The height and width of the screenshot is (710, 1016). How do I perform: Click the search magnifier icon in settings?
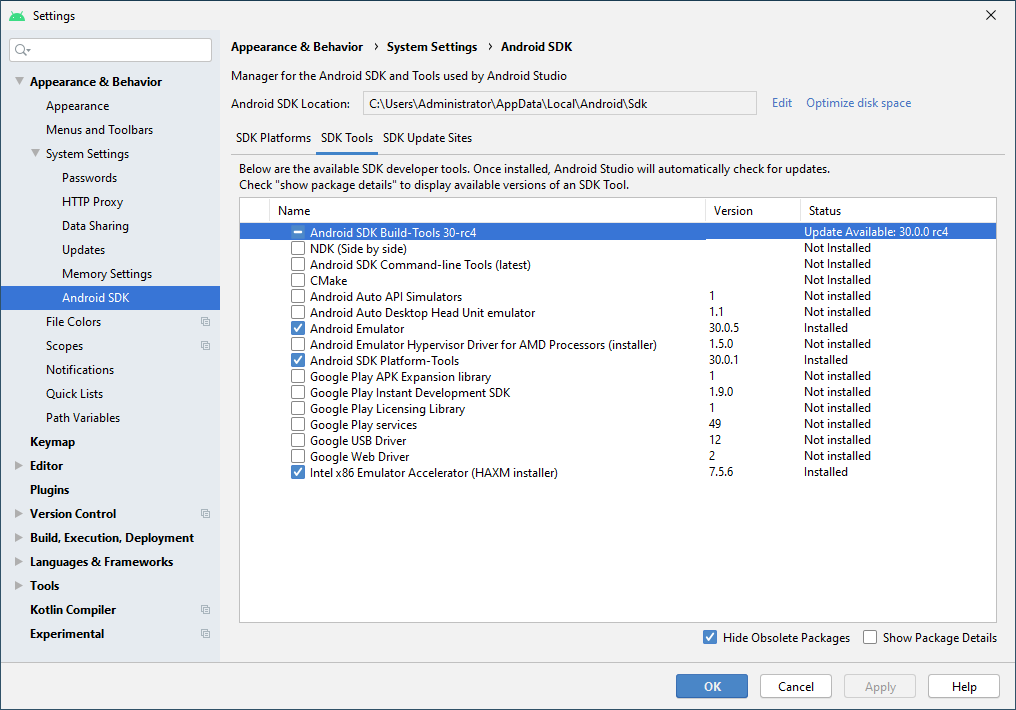[22, 50]
